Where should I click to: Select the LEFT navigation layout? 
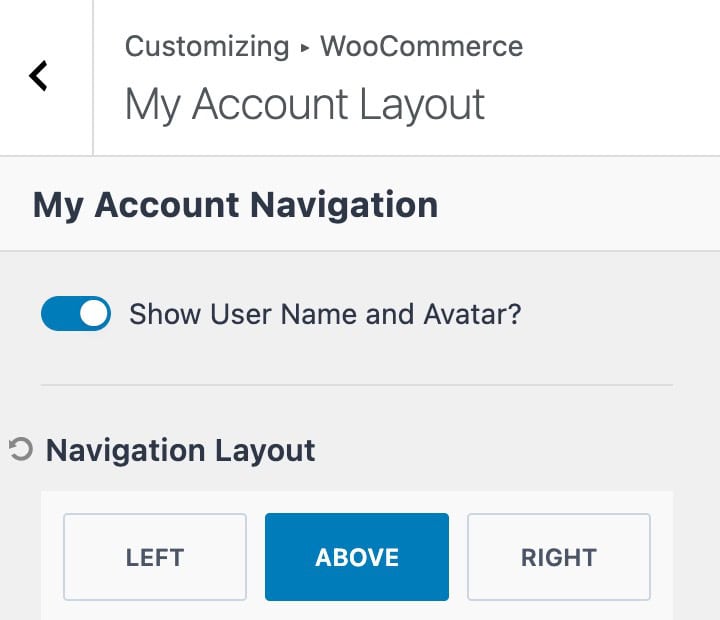[155, 557]
